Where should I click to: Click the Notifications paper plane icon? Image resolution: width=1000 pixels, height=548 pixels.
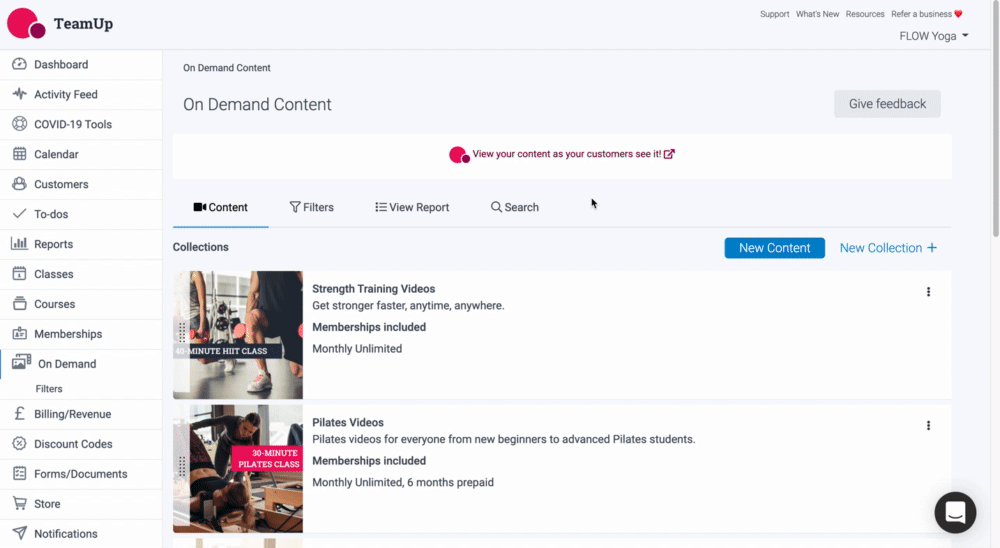pyautogui.click(x=19, y=534)
